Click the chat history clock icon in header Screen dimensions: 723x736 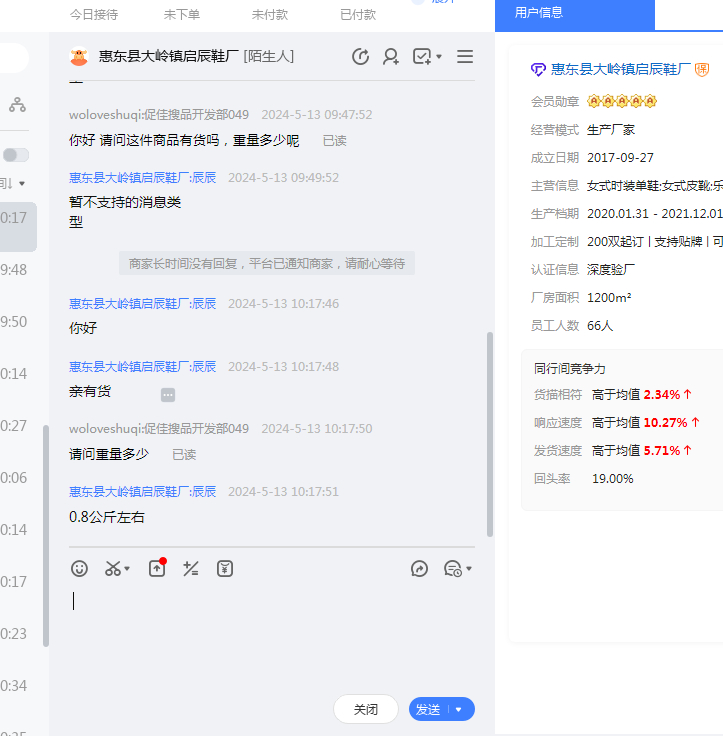[361, 57]
